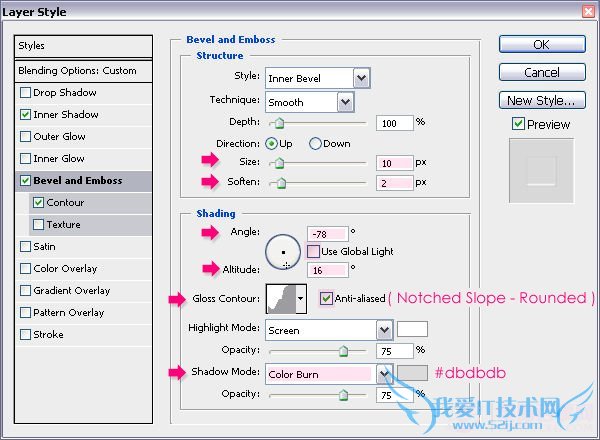
Task: Enable the Drop Shadow checkbox
Action: [26, 93]
